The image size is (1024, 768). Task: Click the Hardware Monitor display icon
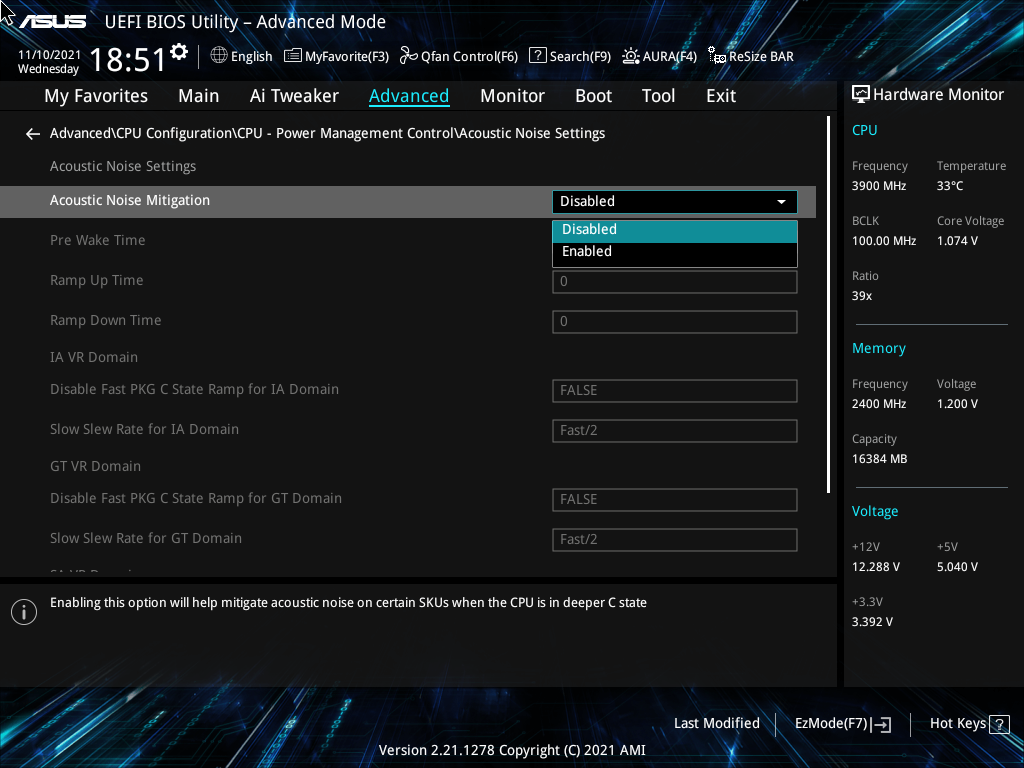(861, 94)
